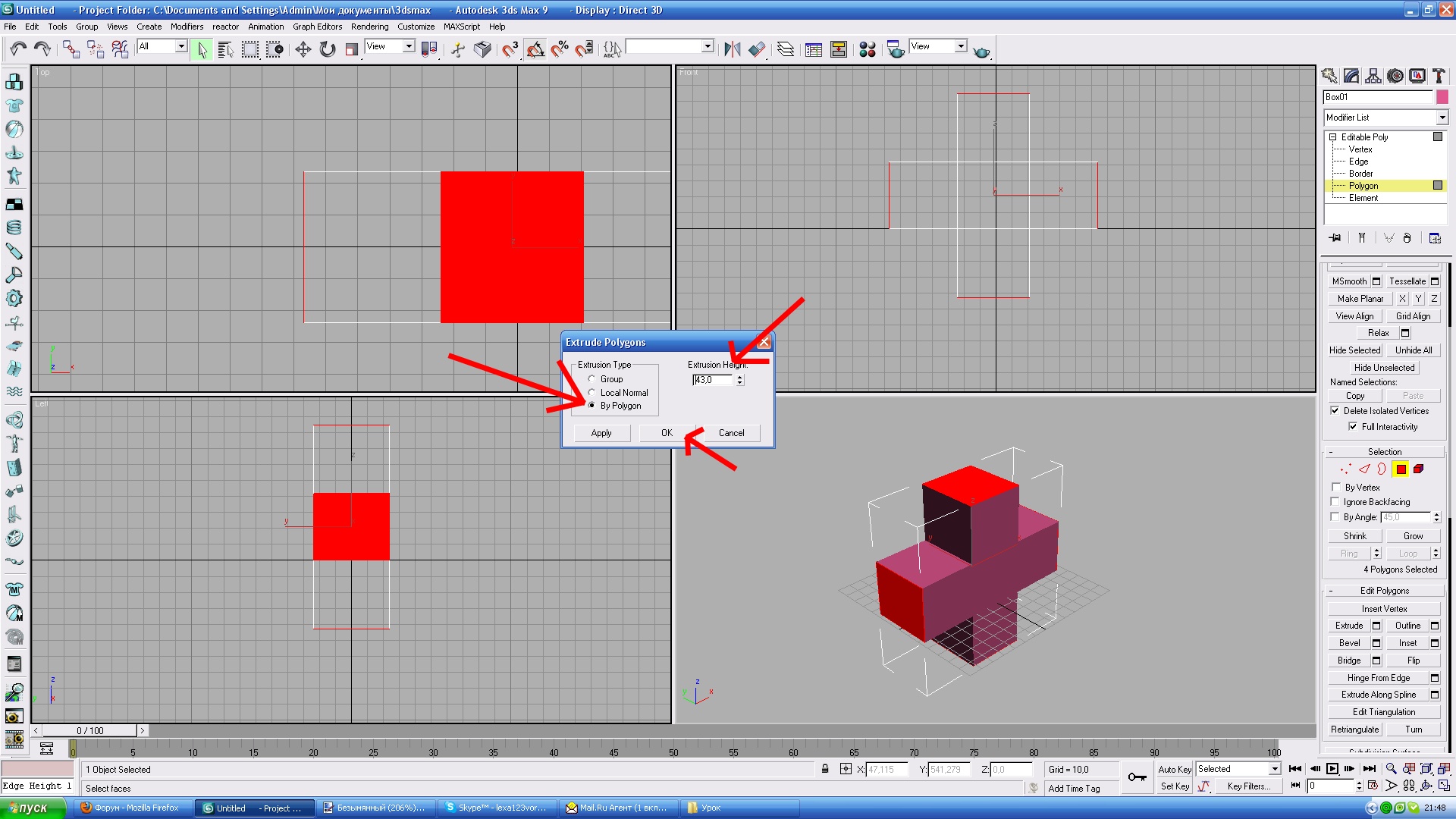Click the Play Animation button
The width and height of the screenshot is (1456, 819).
coord(1332,769)
